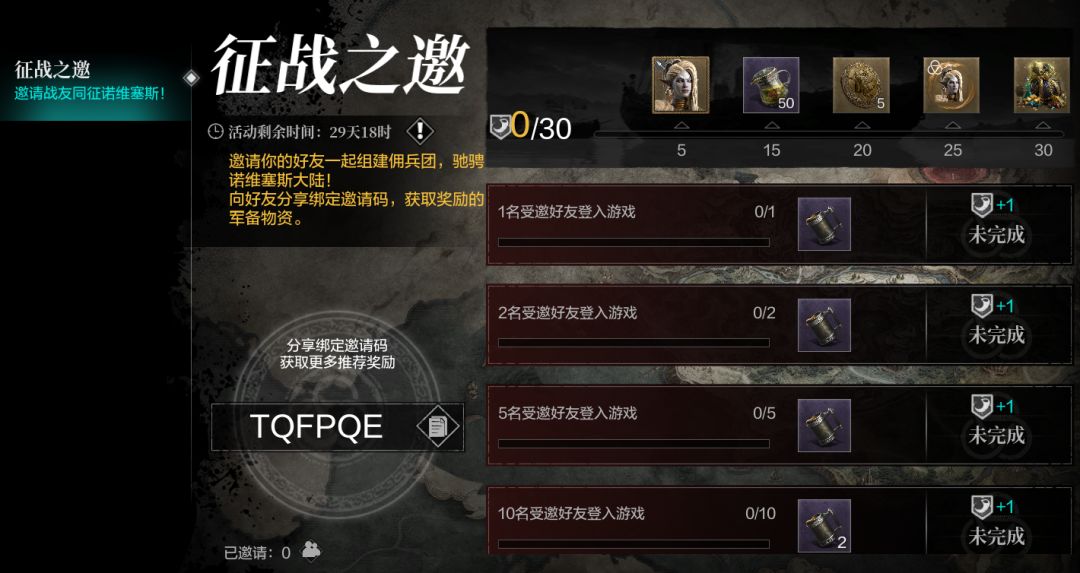Click the beer mug reward with 50

coord(771,85)
